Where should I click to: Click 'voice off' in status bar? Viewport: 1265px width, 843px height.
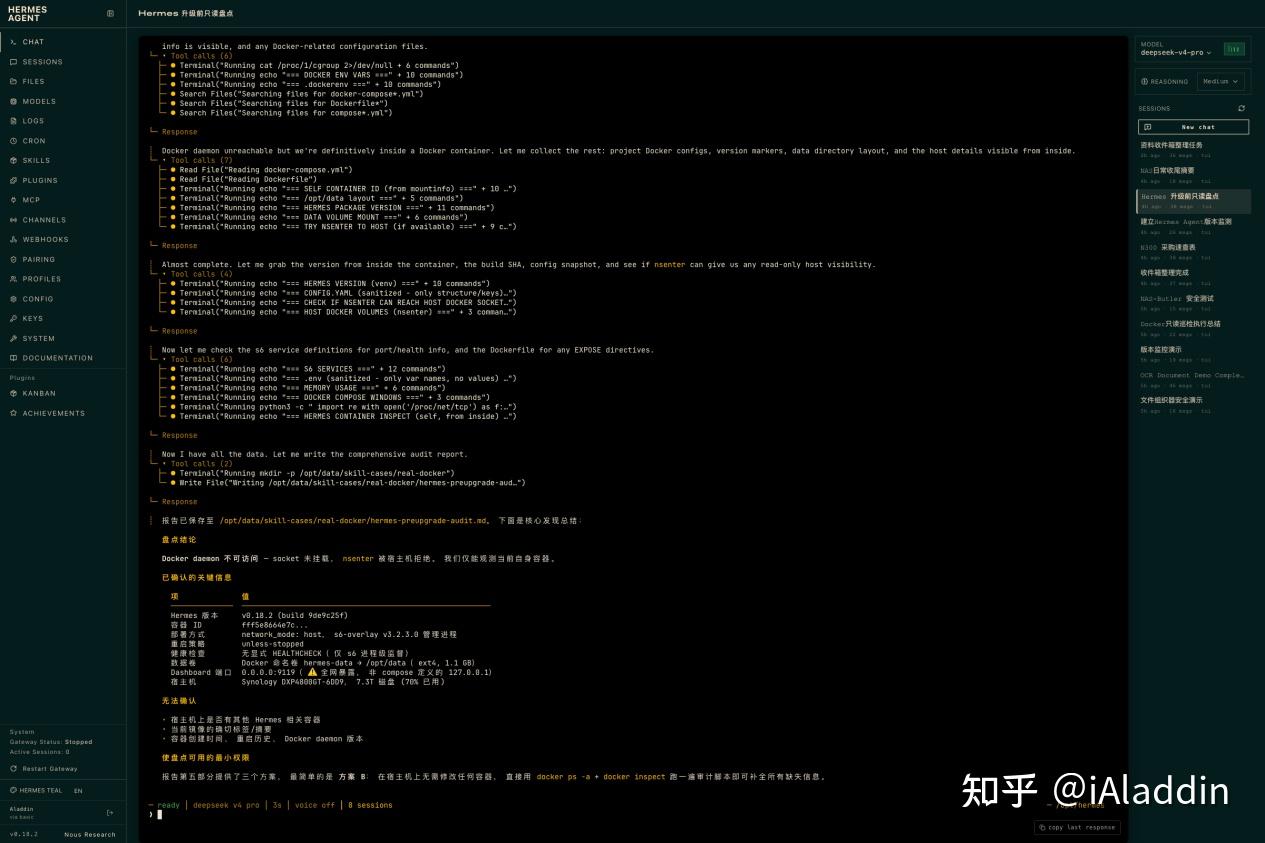pyautogui.click(x=315, y=805)
